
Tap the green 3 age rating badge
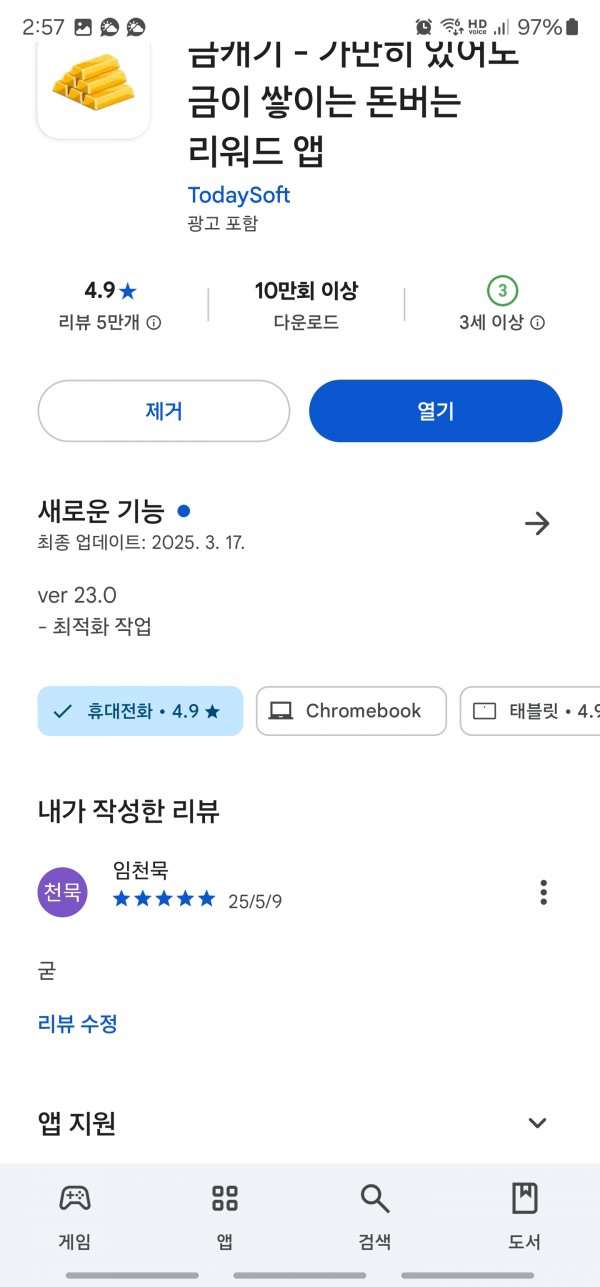pyautogui.click(x=502, y=291)
